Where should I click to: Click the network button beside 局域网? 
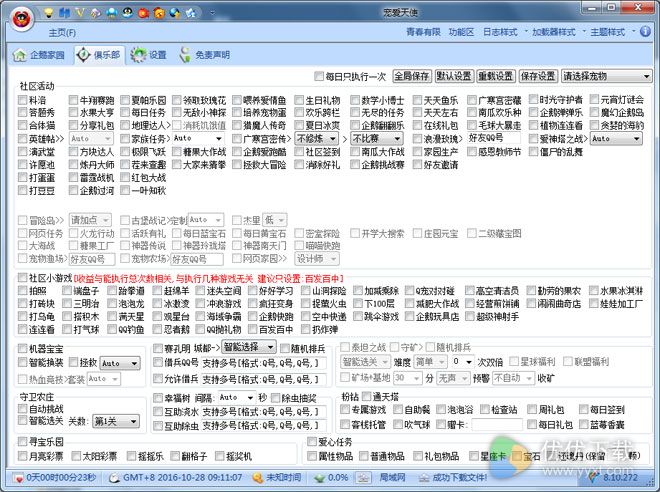click(364, 478)
